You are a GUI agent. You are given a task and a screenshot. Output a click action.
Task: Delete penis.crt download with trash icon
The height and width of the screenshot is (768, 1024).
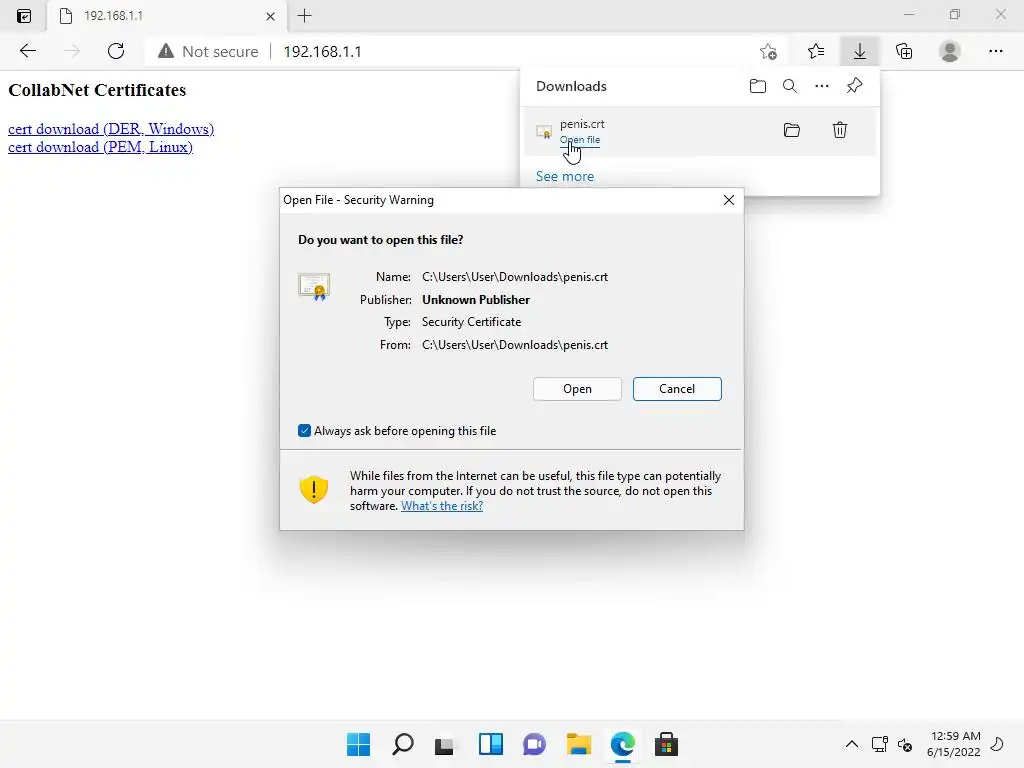(x=840, y=130)
